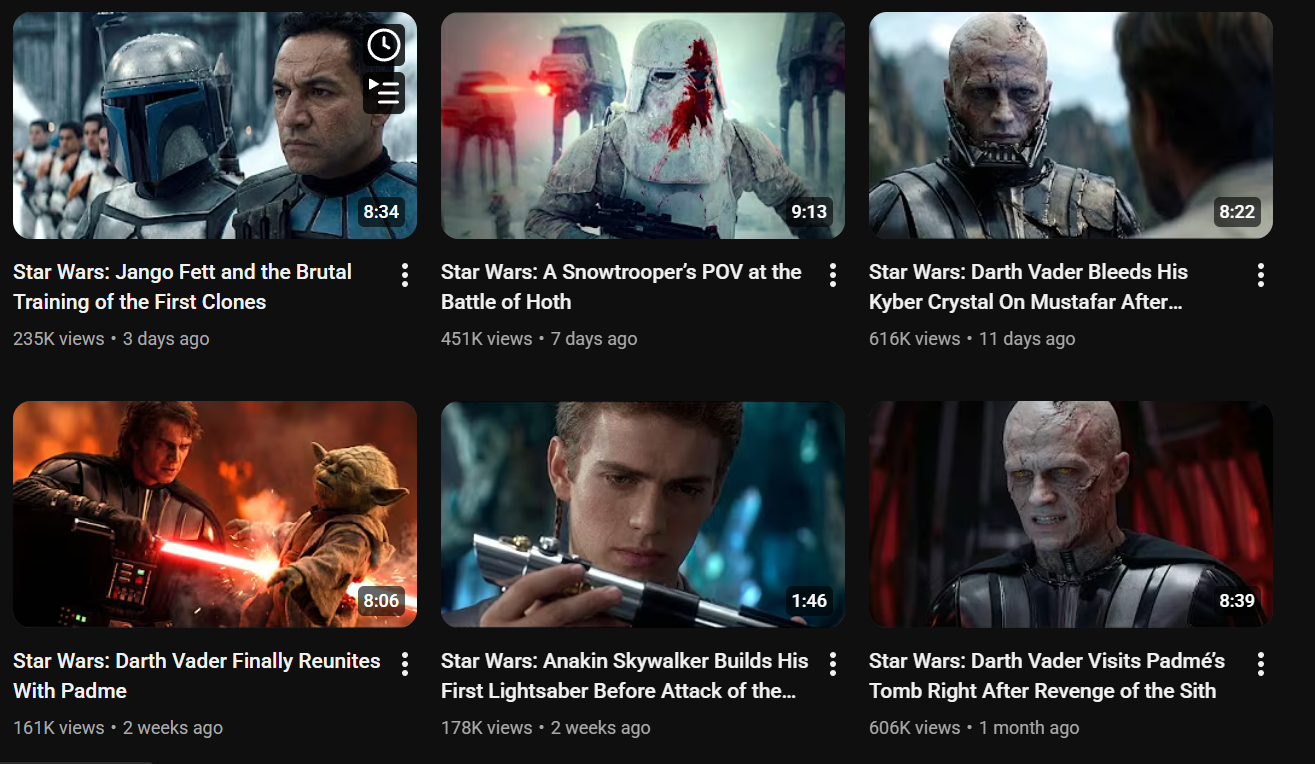Open Jango Fett and clone troopers thumbnail
Screen dimensions: 1315x764
[x=215, y=125]
